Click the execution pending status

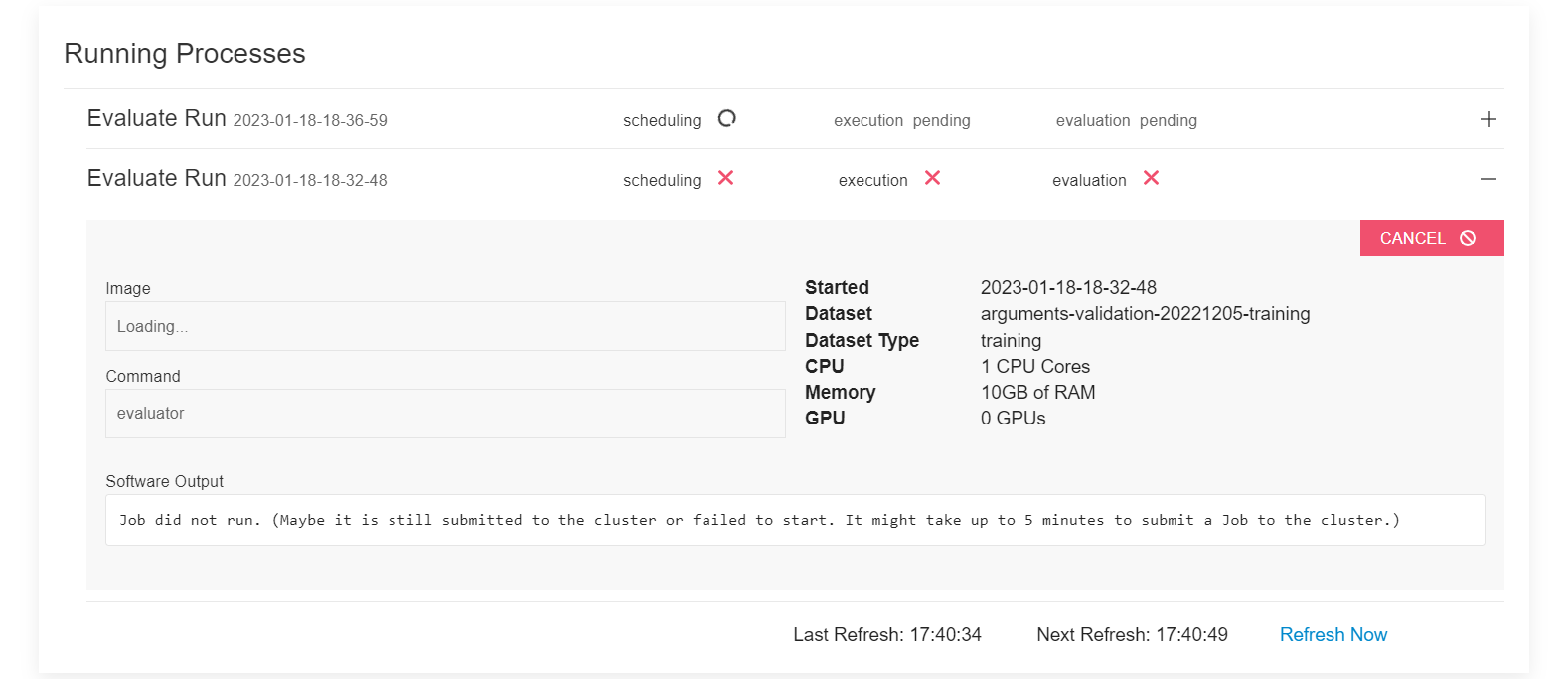[x=901, y=120]
